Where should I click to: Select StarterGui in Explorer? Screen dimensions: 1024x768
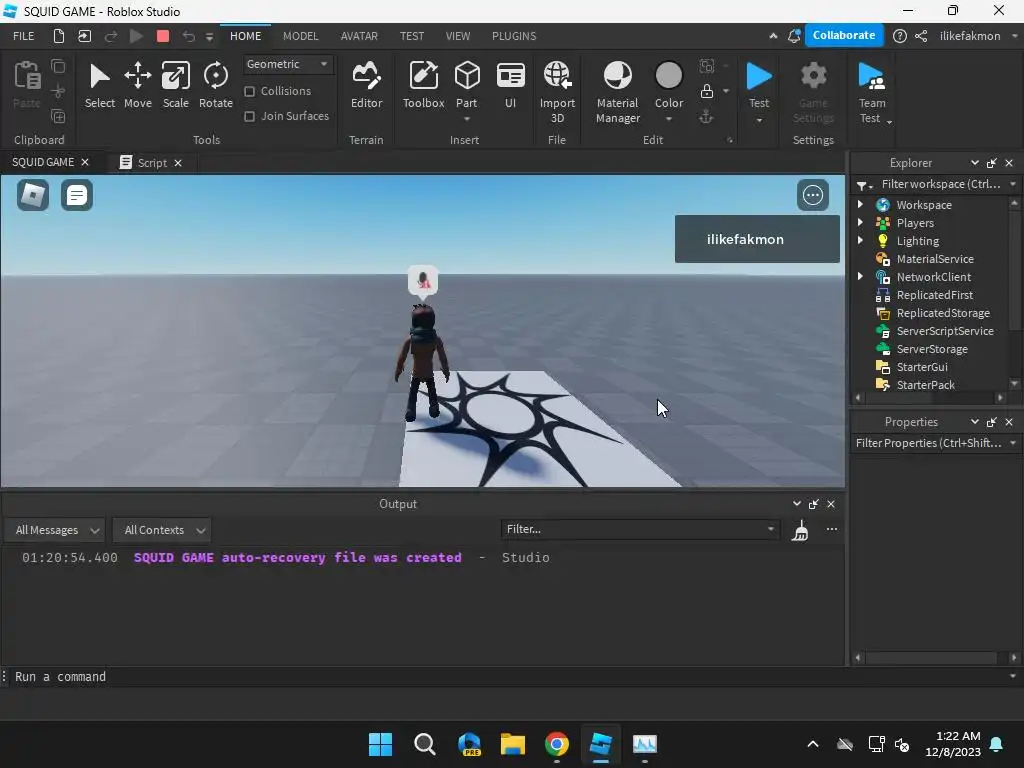click(x=921, y=367)
